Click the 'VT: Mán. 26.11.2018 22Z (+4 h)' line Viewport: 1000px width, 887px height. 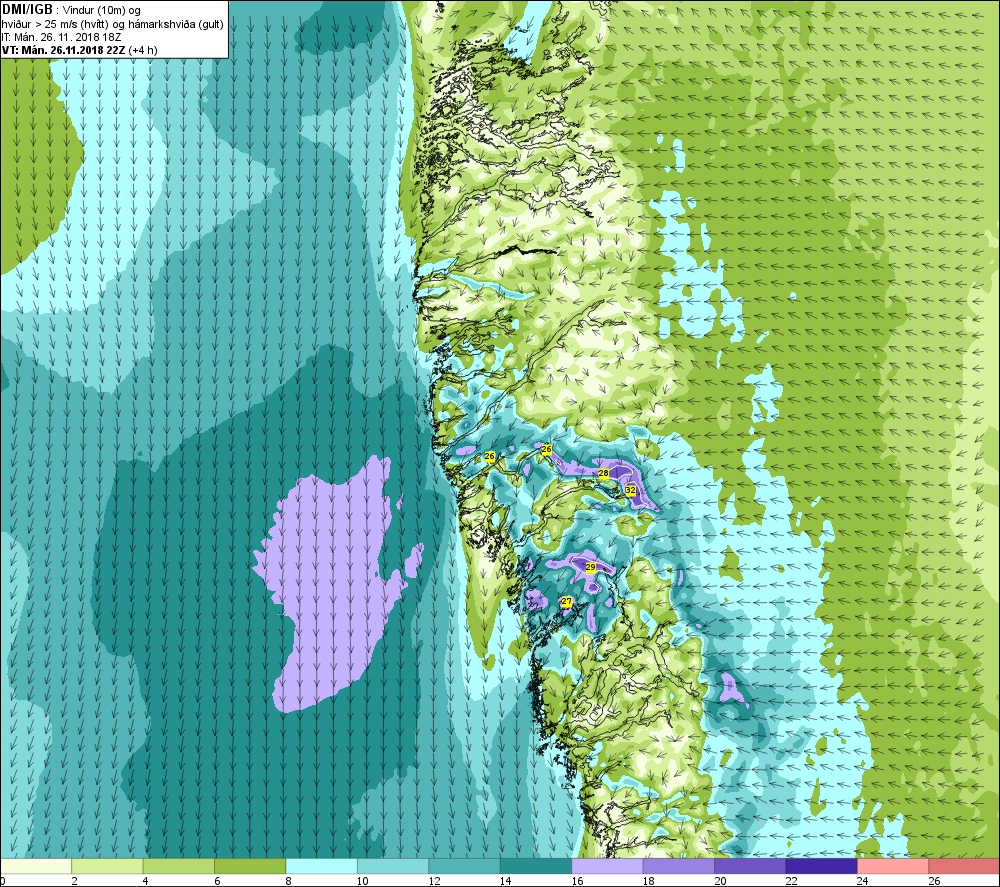click(x=80, y=50)
